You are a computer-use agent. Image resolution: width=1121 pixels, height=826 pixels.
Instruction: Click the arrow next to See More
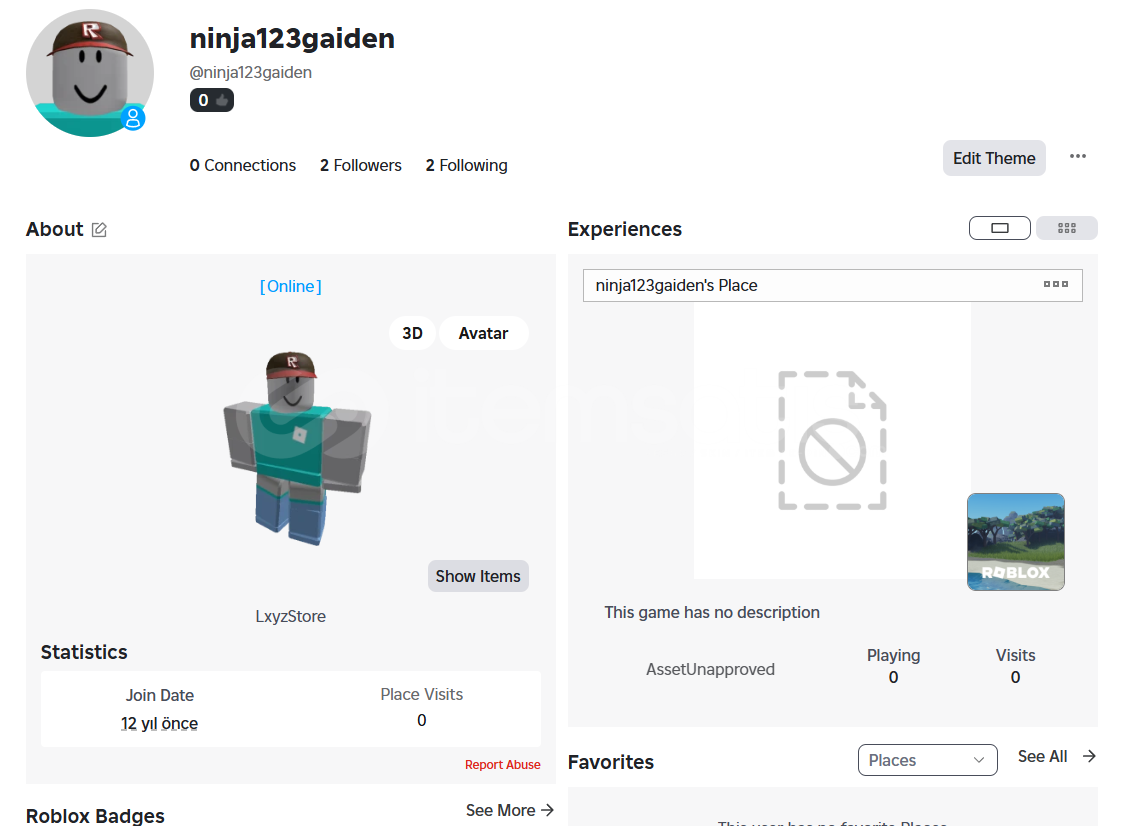coord(548,810)
